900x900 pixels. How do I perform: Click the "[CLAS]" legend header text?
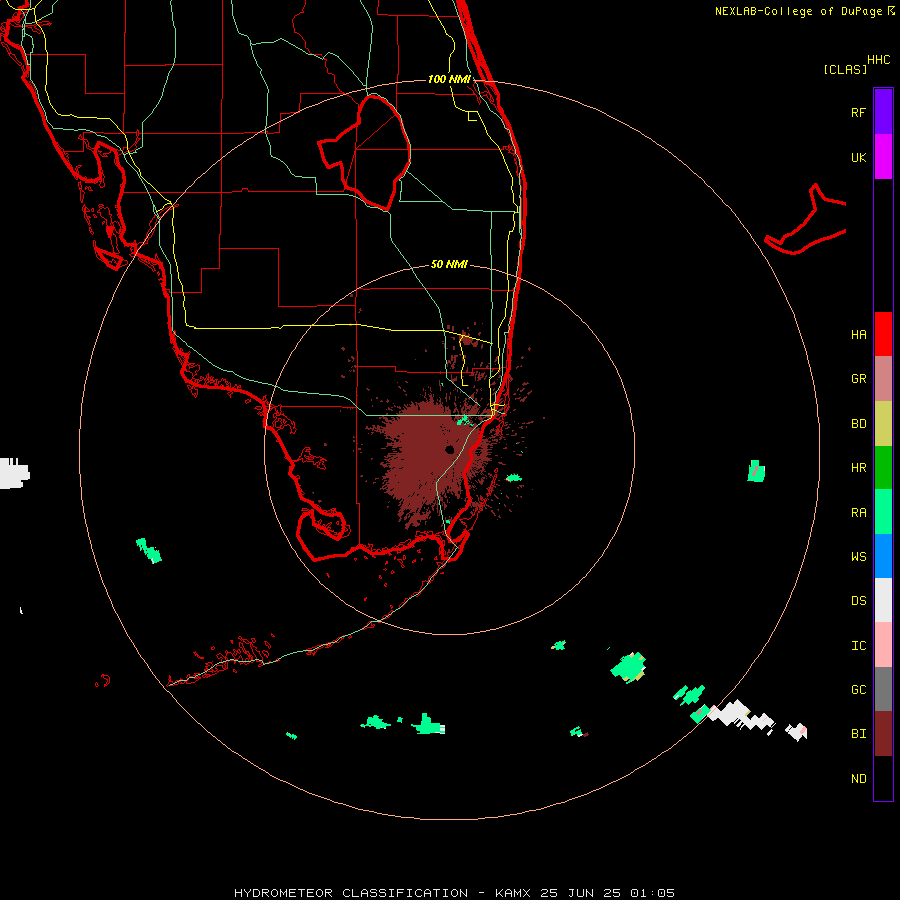[845, 69]
